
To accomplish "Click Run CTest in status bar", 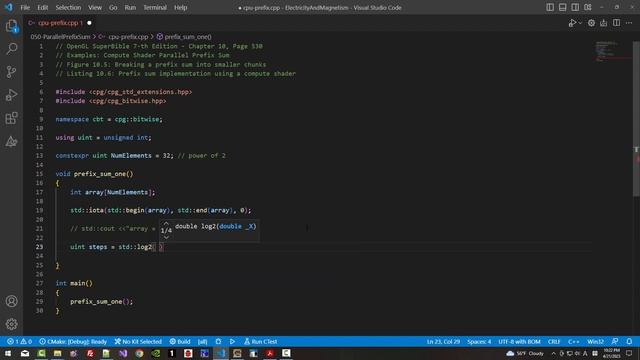I will tap(260, 341).
